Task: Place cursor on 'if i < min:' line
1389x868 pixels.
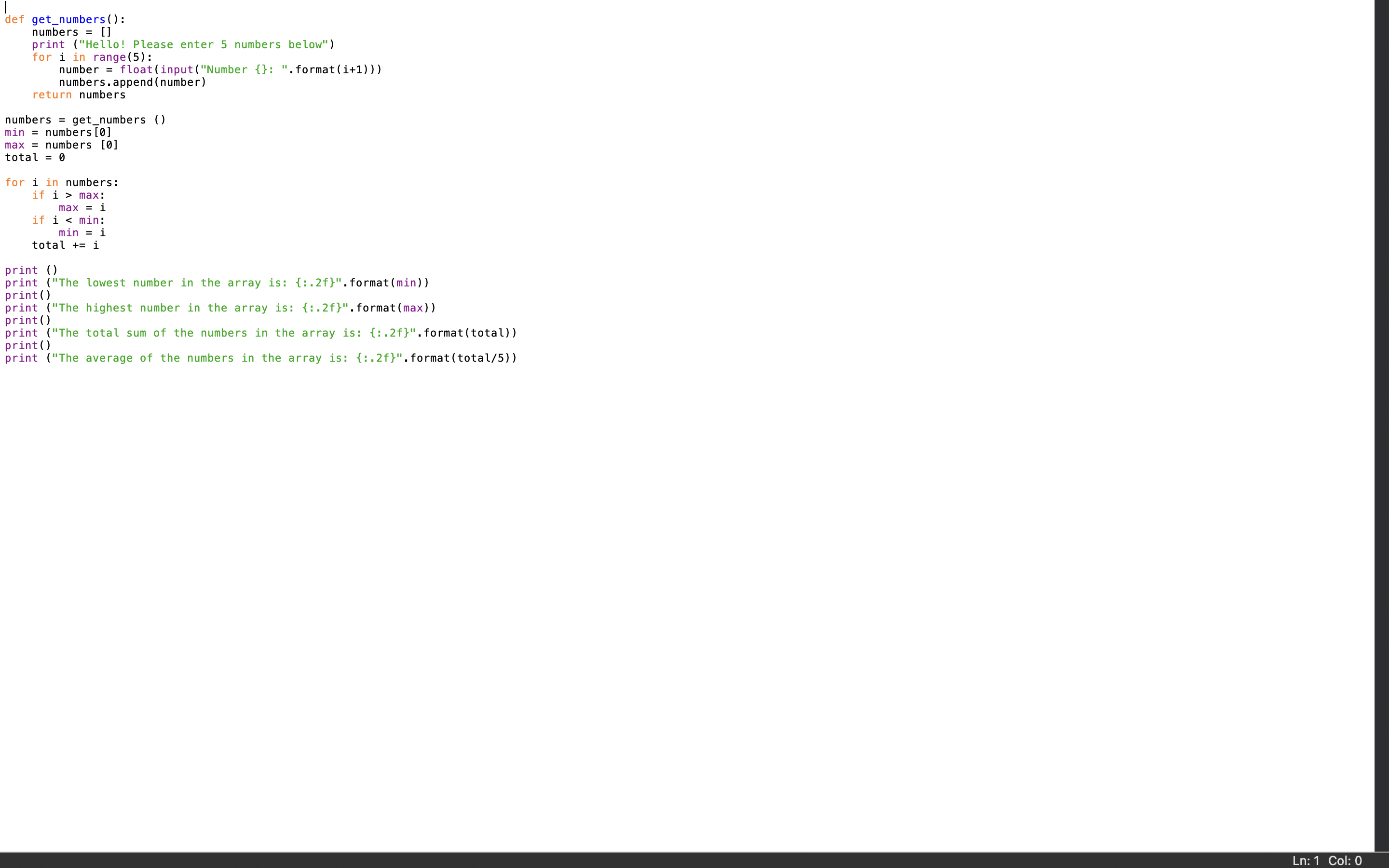Action: pos(68,220)
